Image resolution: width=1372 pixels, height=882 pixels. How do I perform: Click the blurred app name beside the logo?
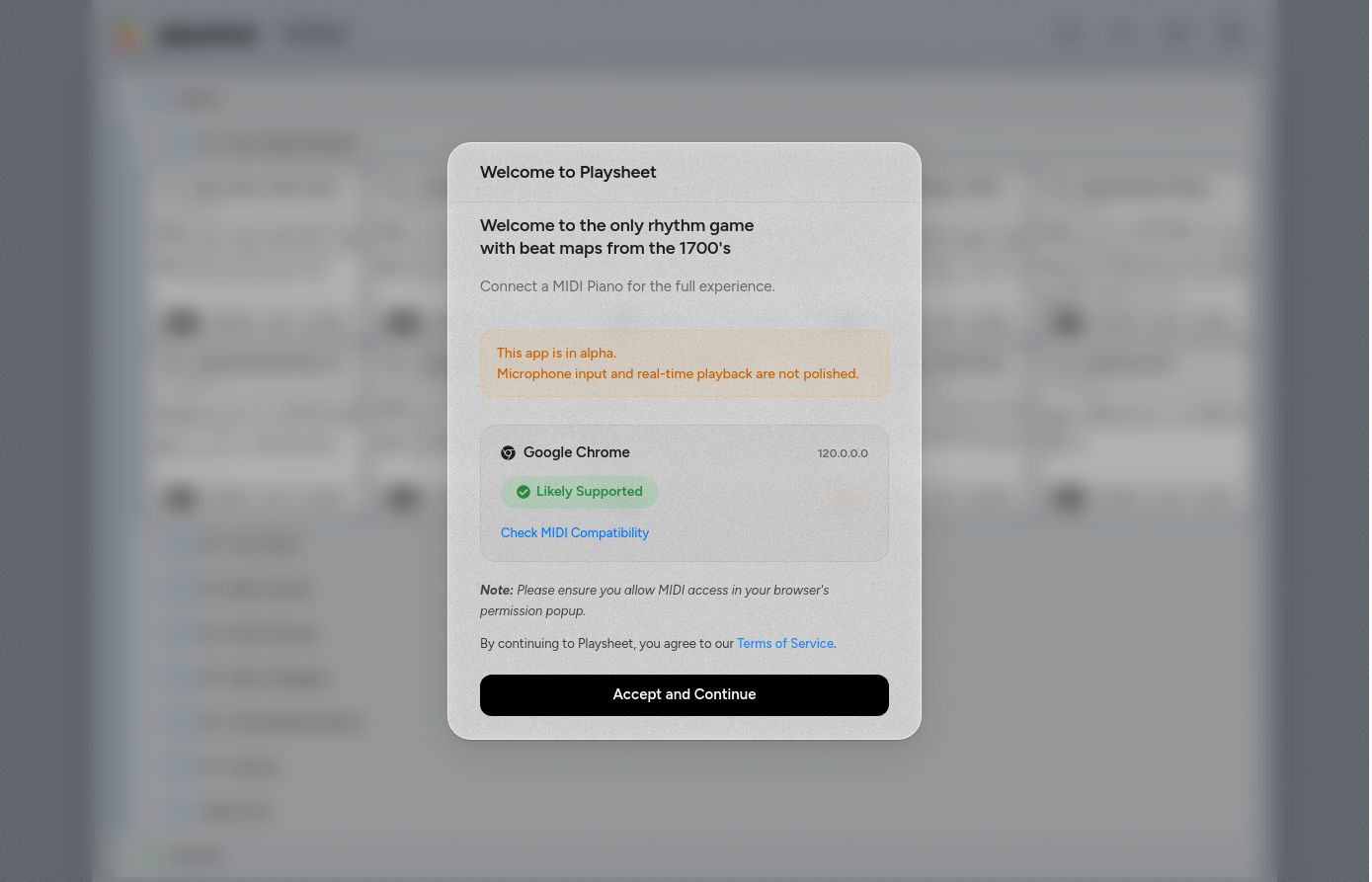[x=207, y=37]
